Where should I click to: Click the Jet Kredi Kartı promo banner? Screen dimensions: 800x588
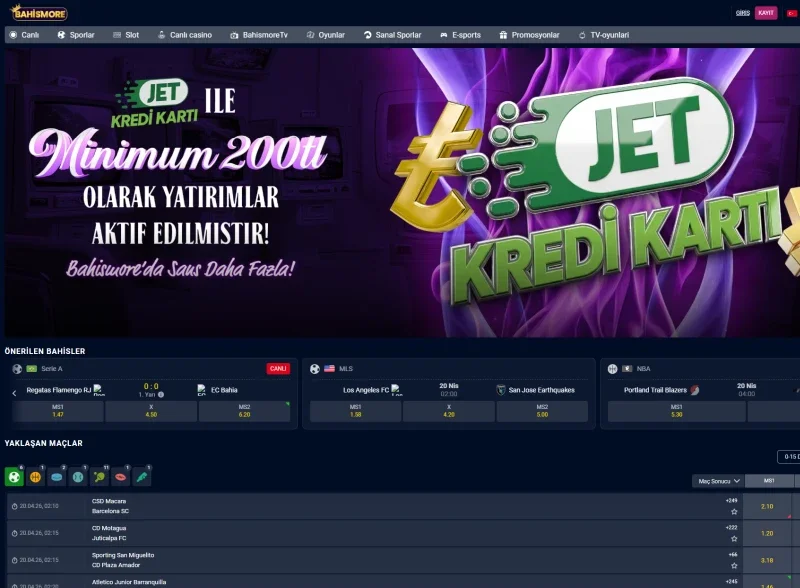[x=402, y=192]
